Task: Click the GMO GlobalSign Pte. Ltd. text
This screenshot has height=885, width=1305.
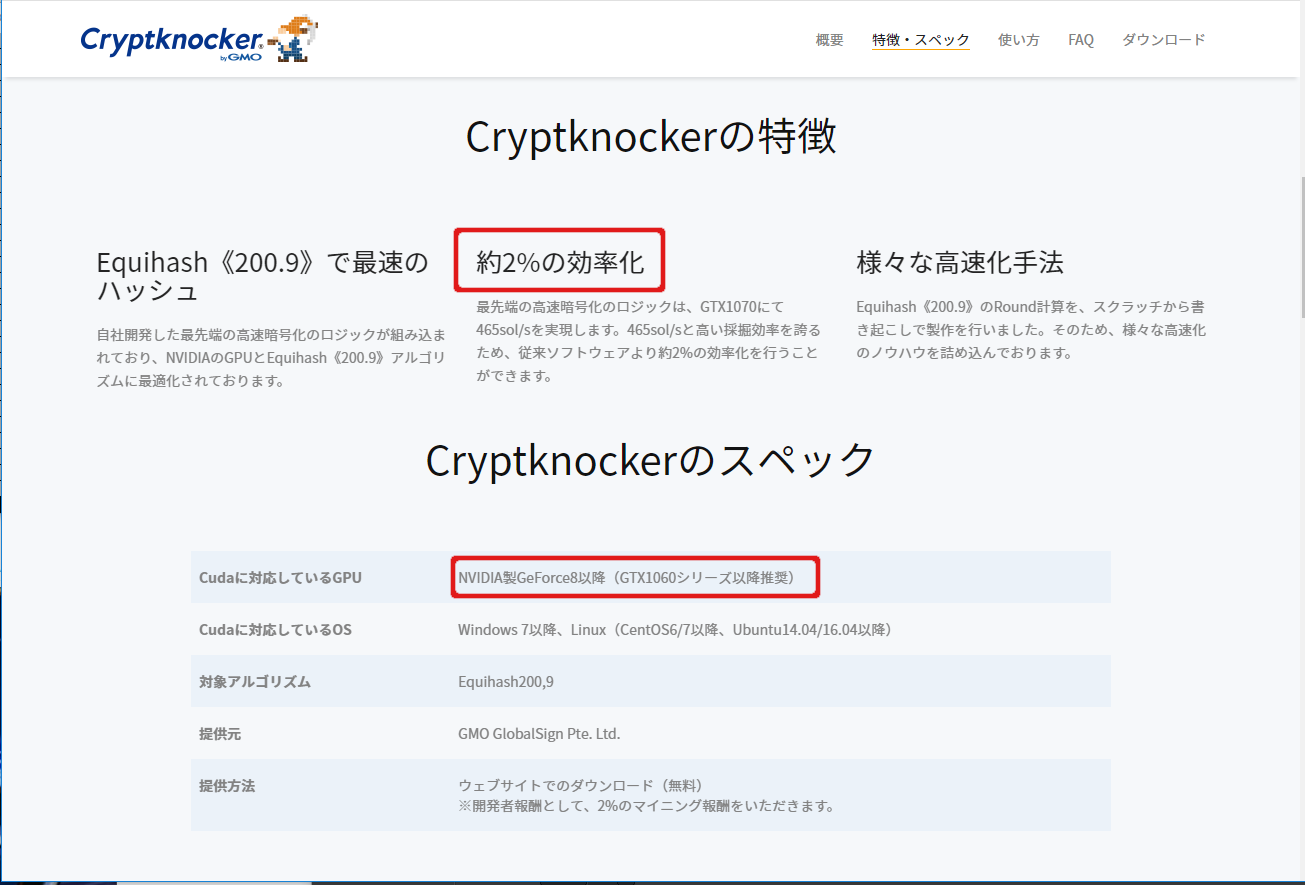Action: (539, 734)
